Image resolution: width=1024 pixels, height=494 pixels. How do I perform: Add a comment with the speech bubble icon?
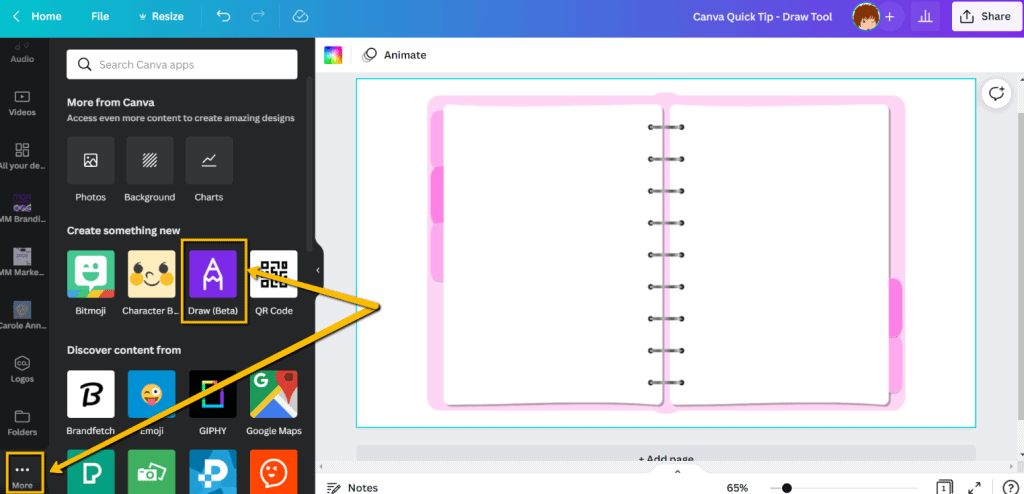coord(996,93)
